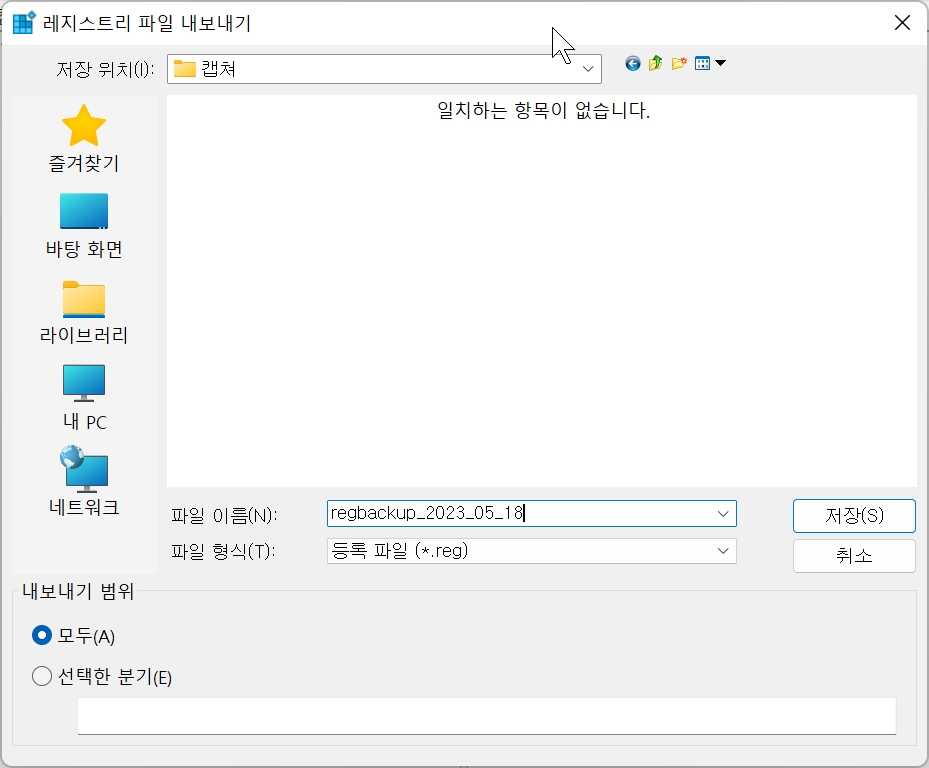The height and width of the screenshot is (768, 929).
Task: Click the Views icon to change file layout
Action: 704,63
